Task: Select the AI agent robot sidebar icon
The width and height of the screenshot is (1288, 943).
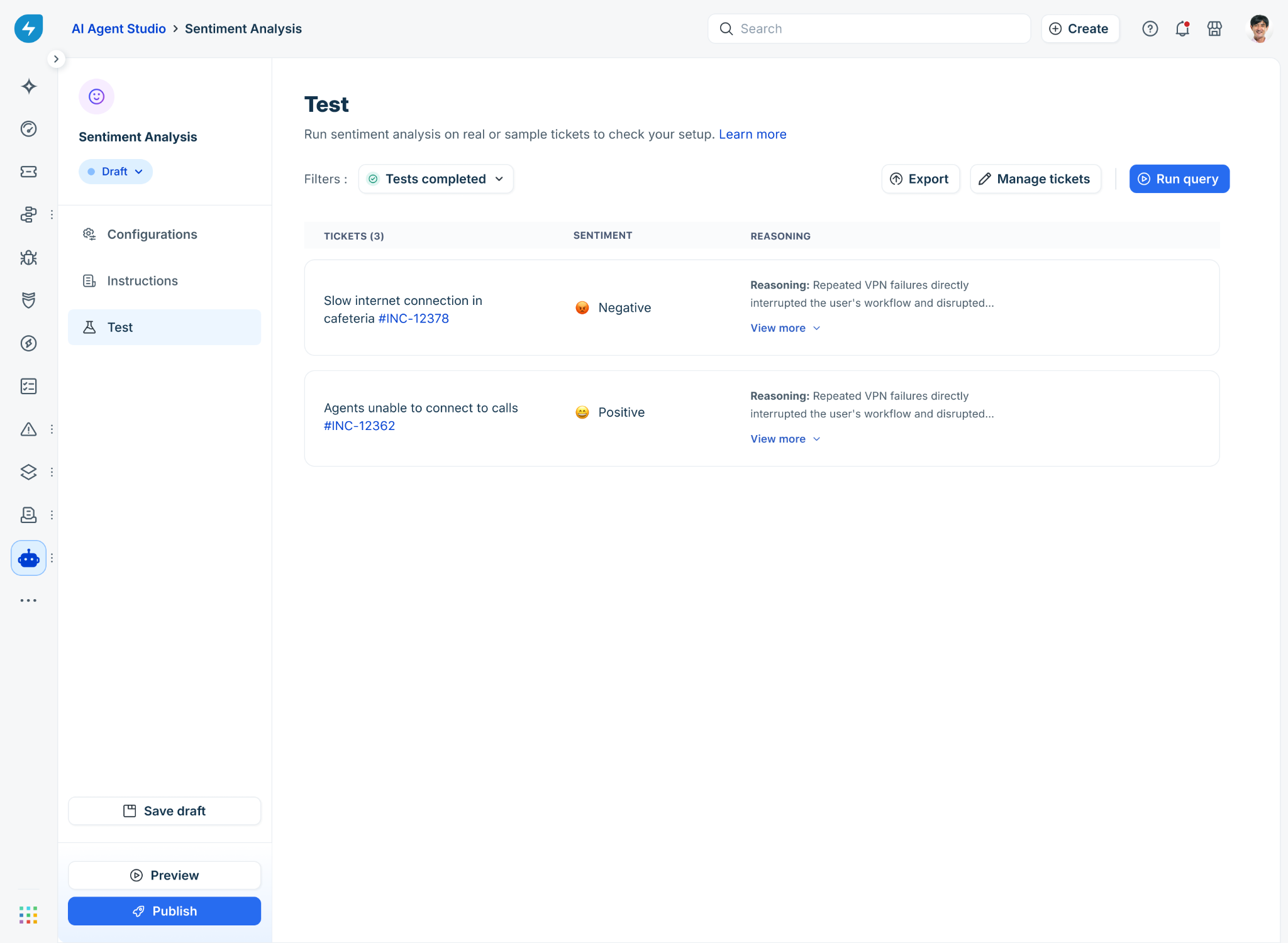Action: pyautogui.click(x=28, y=558)
